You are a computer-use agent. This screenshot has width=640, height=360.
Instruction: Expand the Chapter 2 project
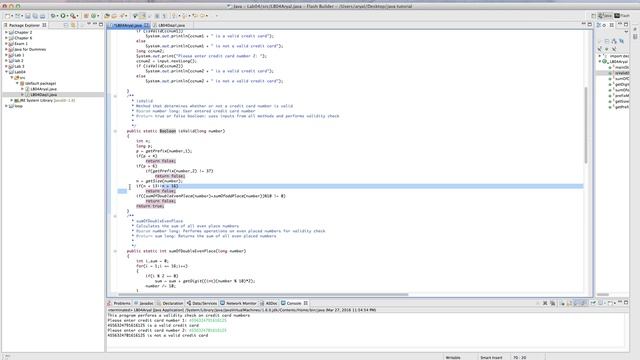click(x=6, y=32)
